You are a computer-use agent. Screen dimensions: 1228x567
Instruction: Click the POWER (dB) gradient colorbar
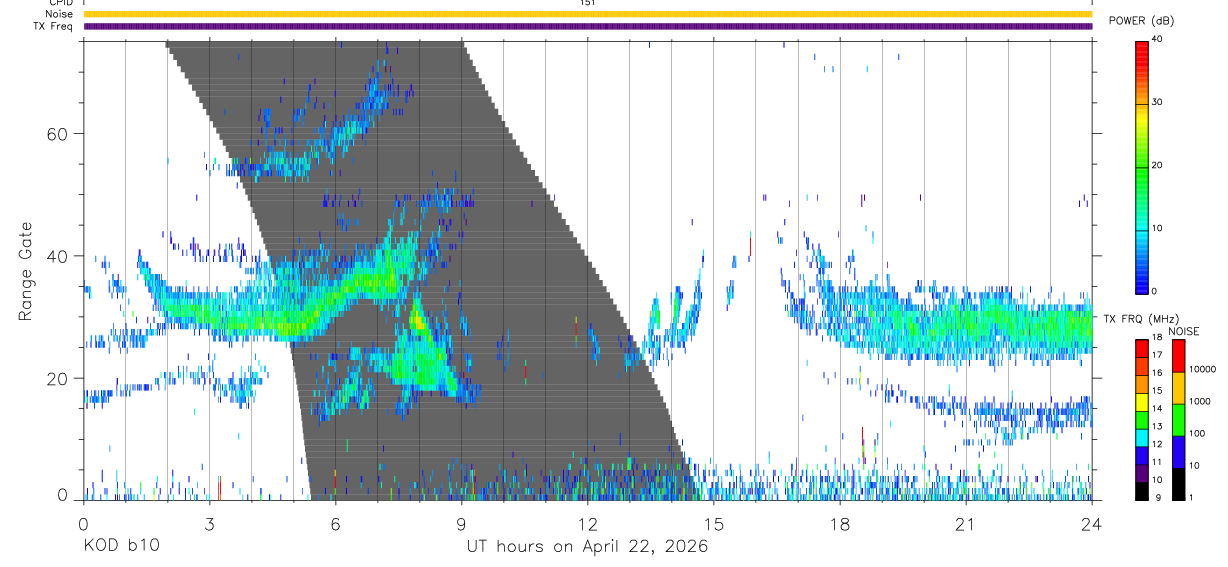point(1143,166)
